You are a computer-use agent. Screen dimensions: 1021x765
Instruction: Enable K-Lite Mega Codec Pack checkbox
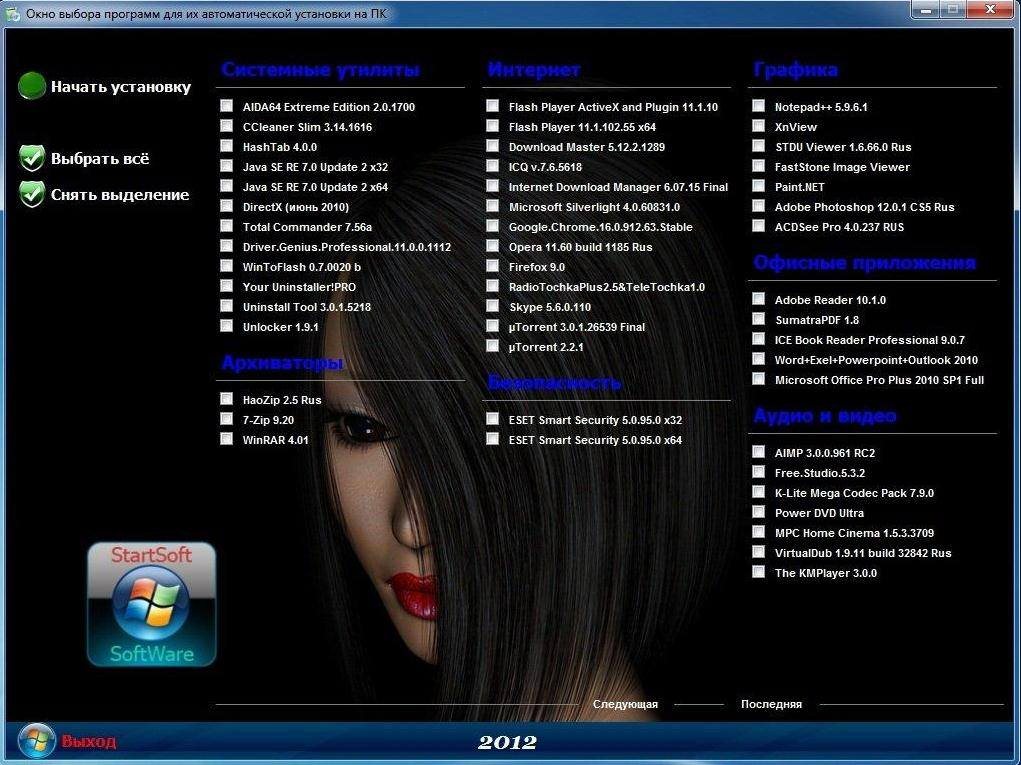[x=759, y=492]
